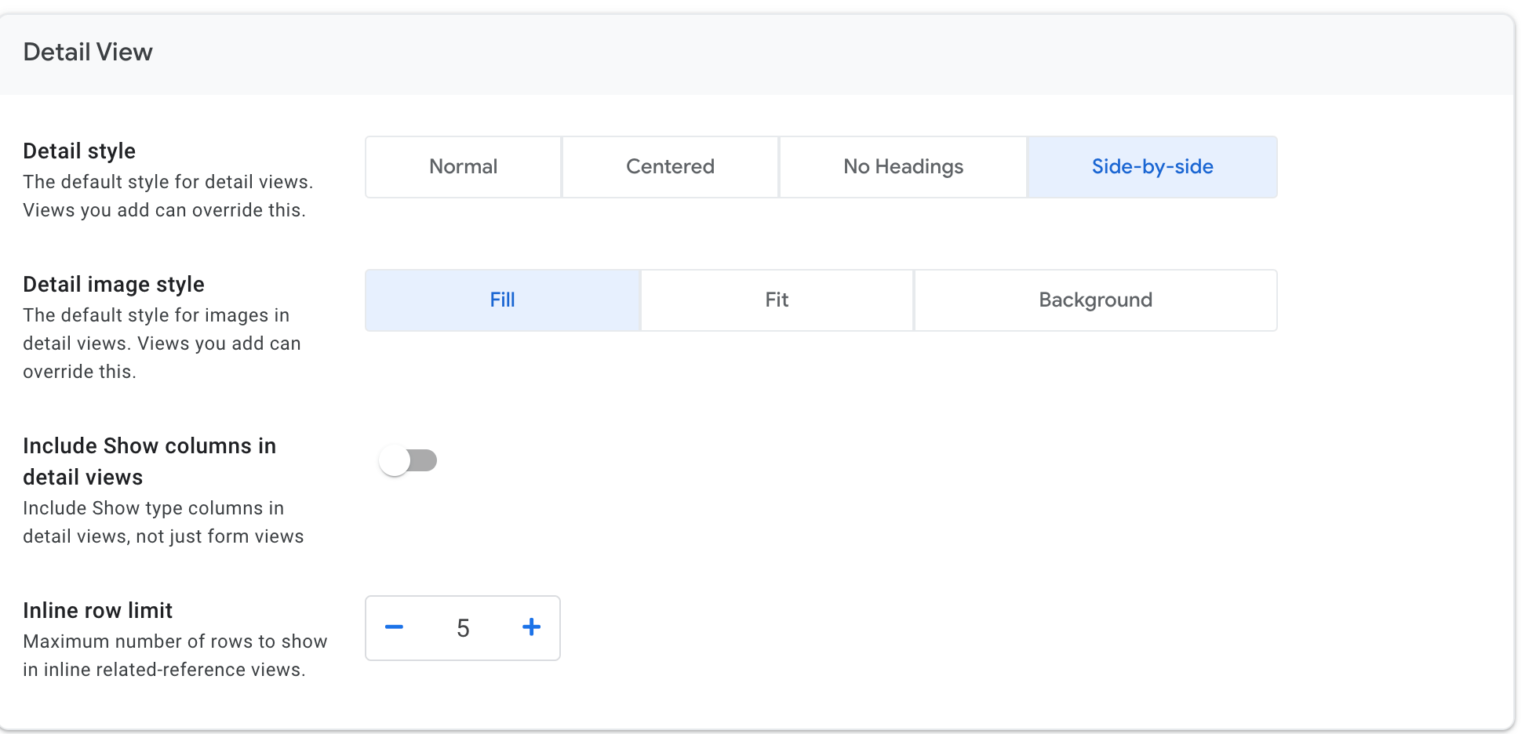Click the plus icon to increase inline row limit
The height and width of the screenshot is (734, 1536).
click(531, 627)
